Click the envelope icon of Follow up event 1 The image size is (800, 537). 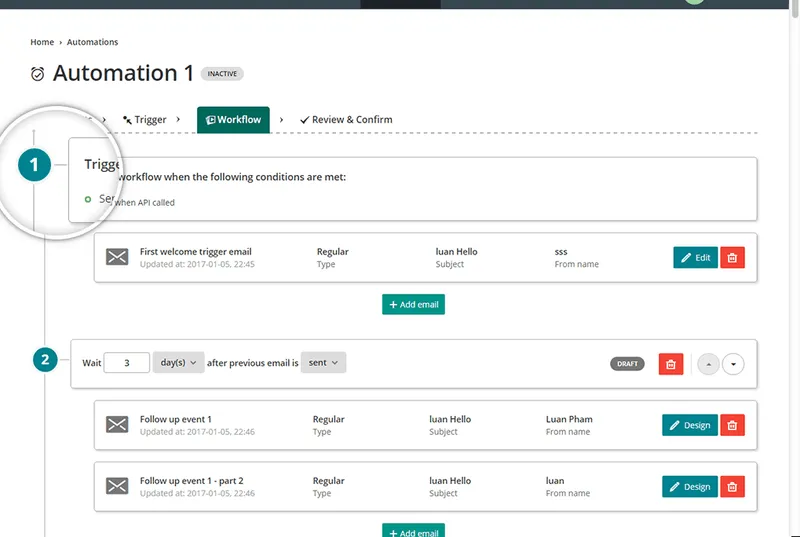point(117,424)
